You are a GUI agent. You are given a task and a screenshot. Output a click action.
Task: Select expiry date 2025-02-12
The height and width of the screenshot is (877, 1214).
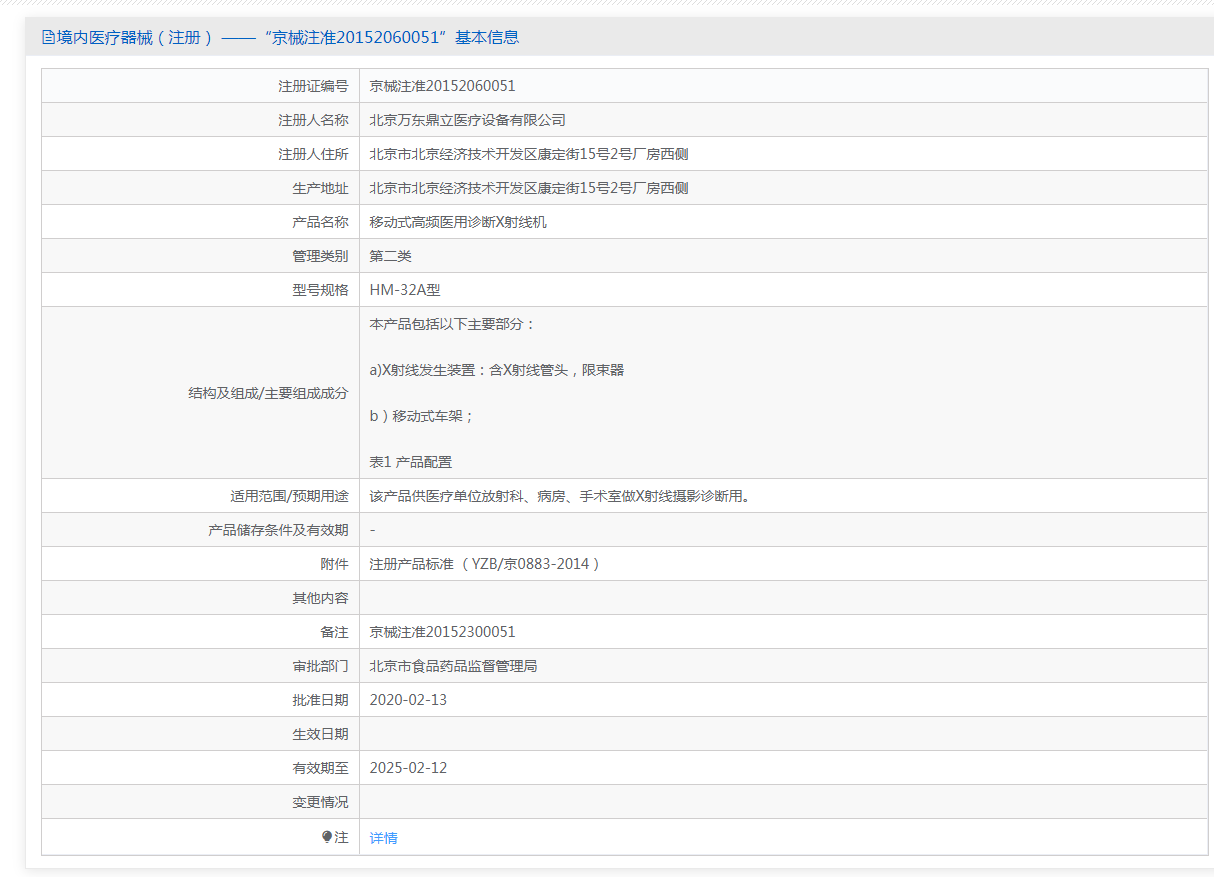pyautogui.click(x=408, y=768)
